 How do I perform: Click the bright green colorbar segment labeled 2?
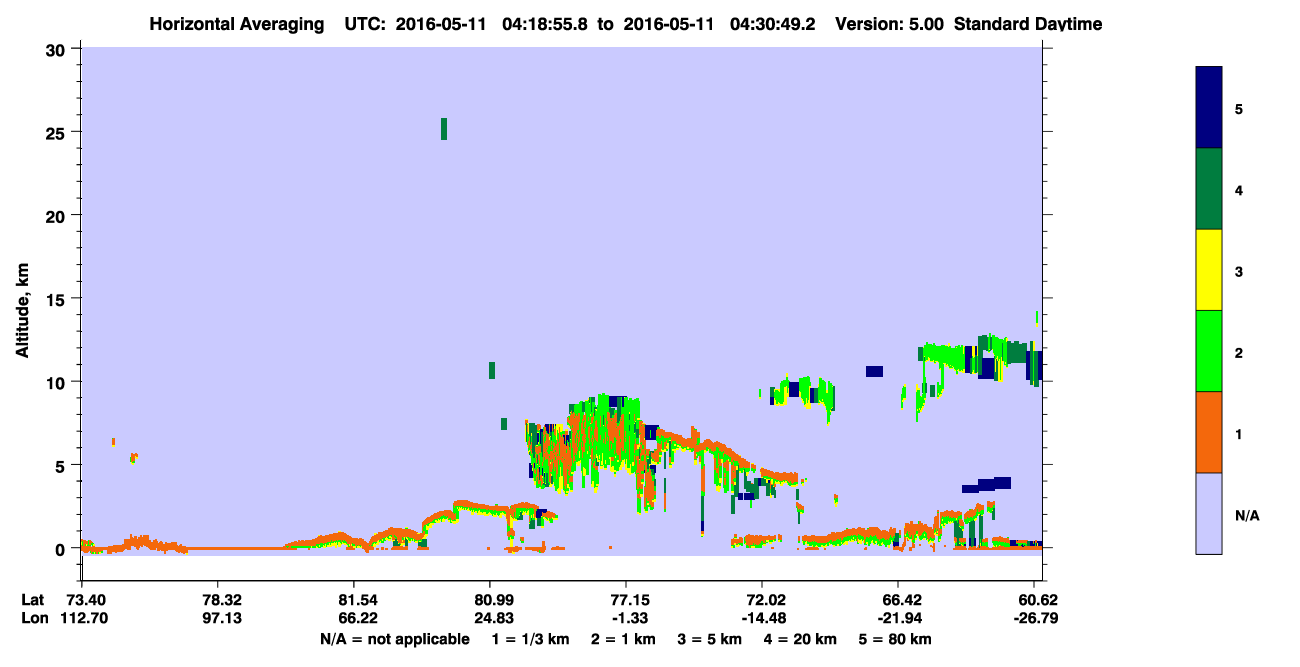coord(1208,351)
